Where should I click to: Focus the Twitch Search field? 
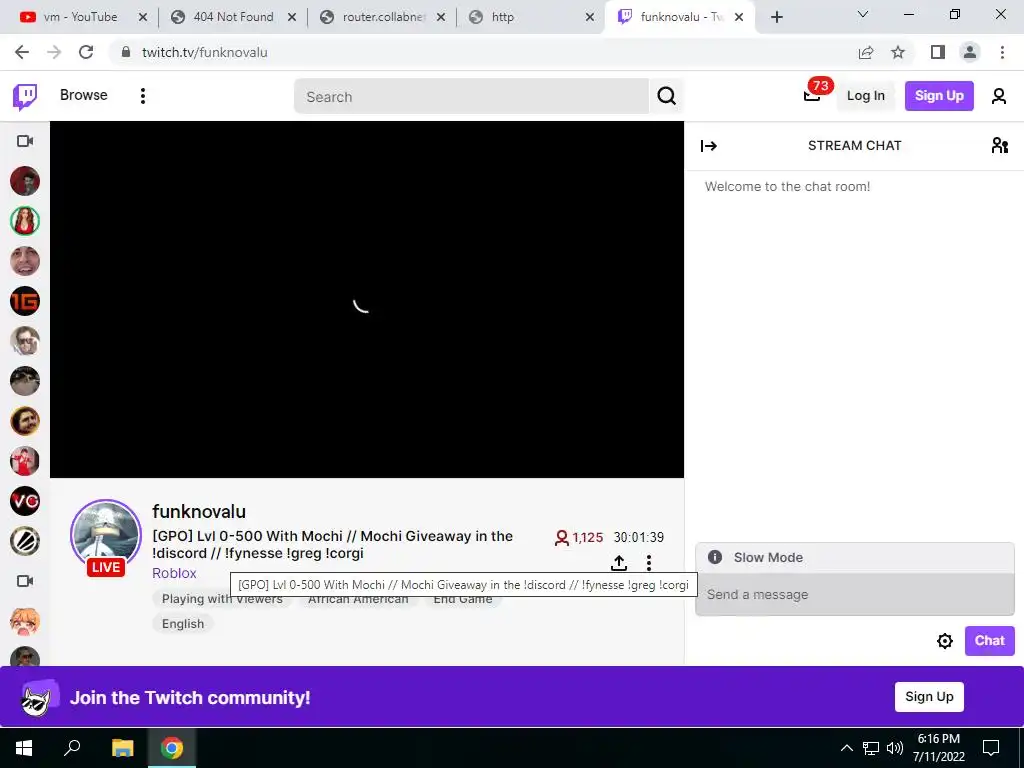471,97
